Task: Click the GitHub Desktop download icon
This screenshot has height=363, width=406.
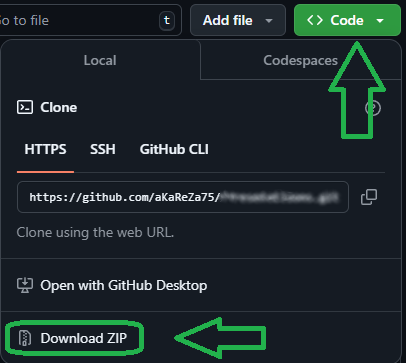Action: tap(25, 285)
